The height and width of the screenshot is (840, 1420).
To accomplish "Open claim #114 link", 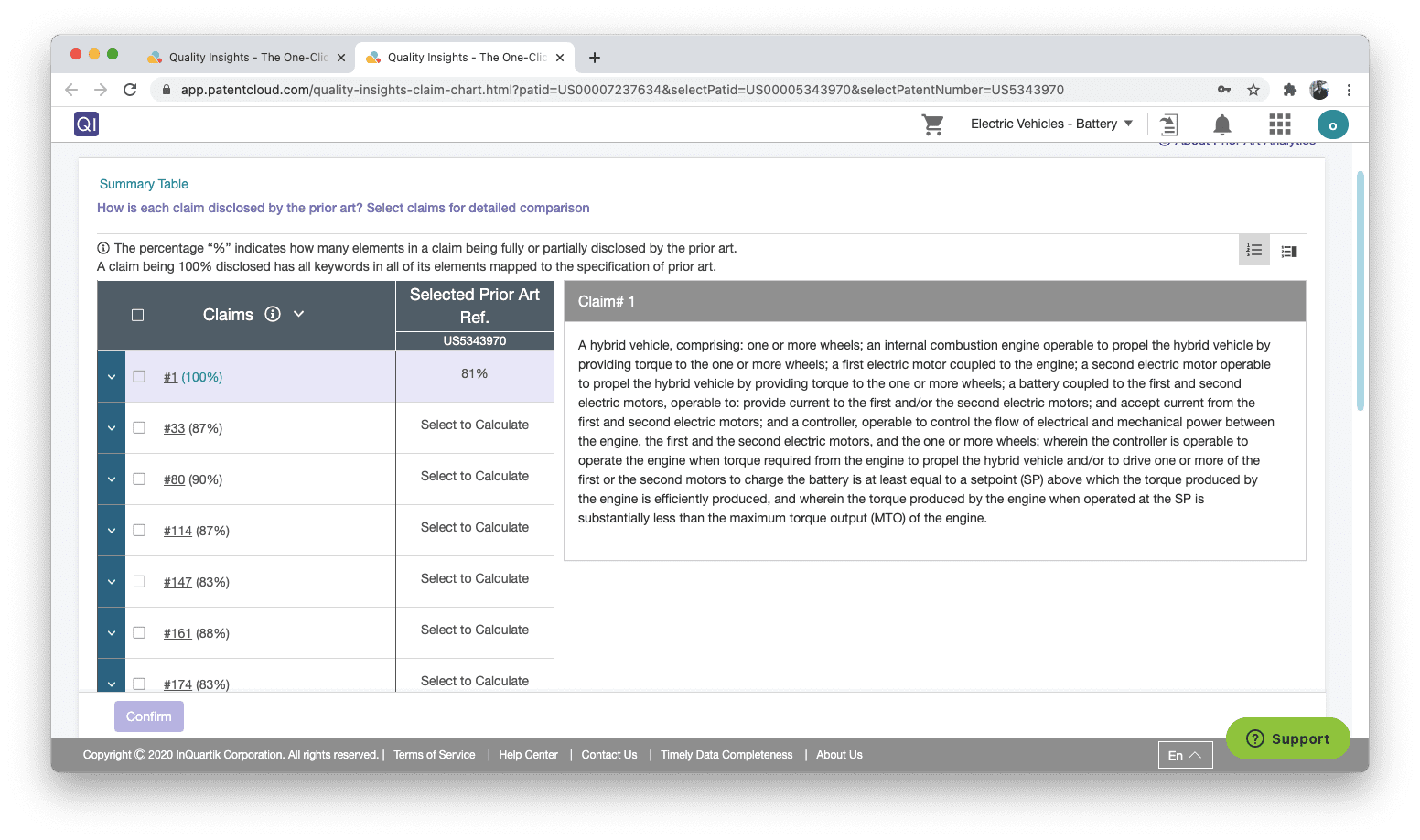I will [x=177, y=531].
